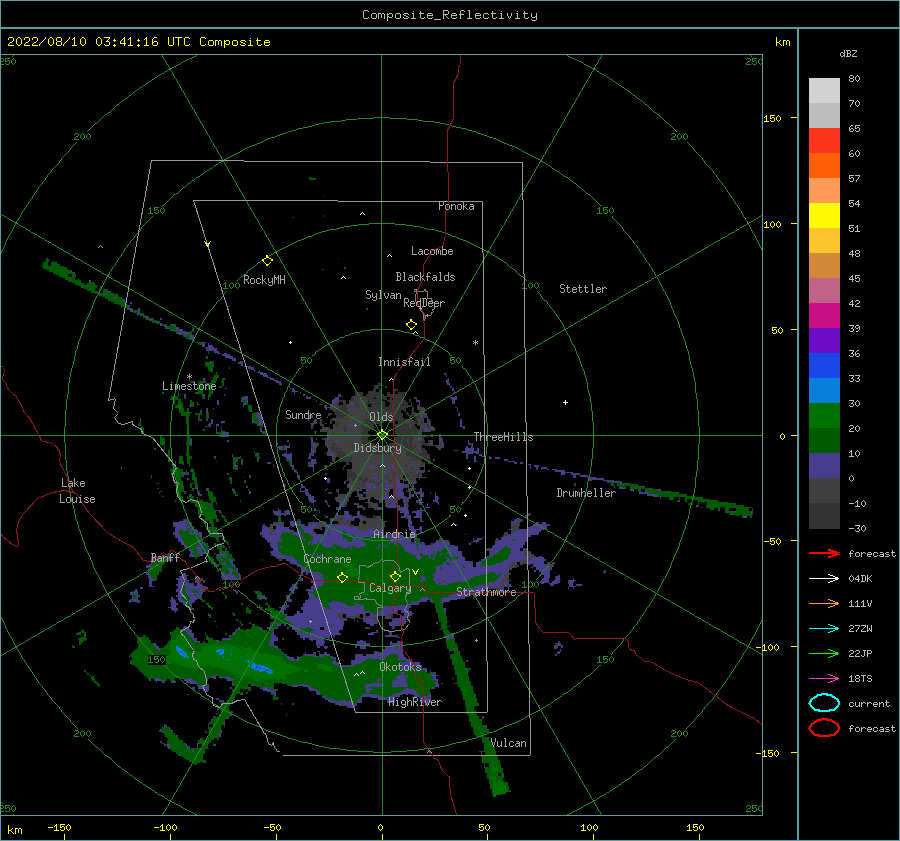Click the red forecast arrow legend icon

(x=824, y=553)
